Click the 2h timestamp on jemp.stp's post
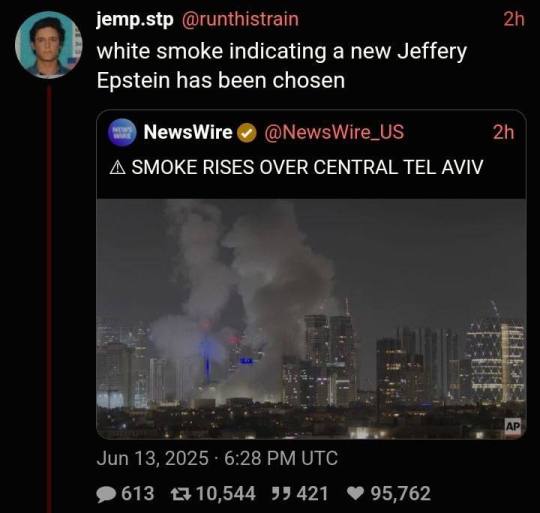Viewport: 540px width, 513px height. [x=514, y=19]
